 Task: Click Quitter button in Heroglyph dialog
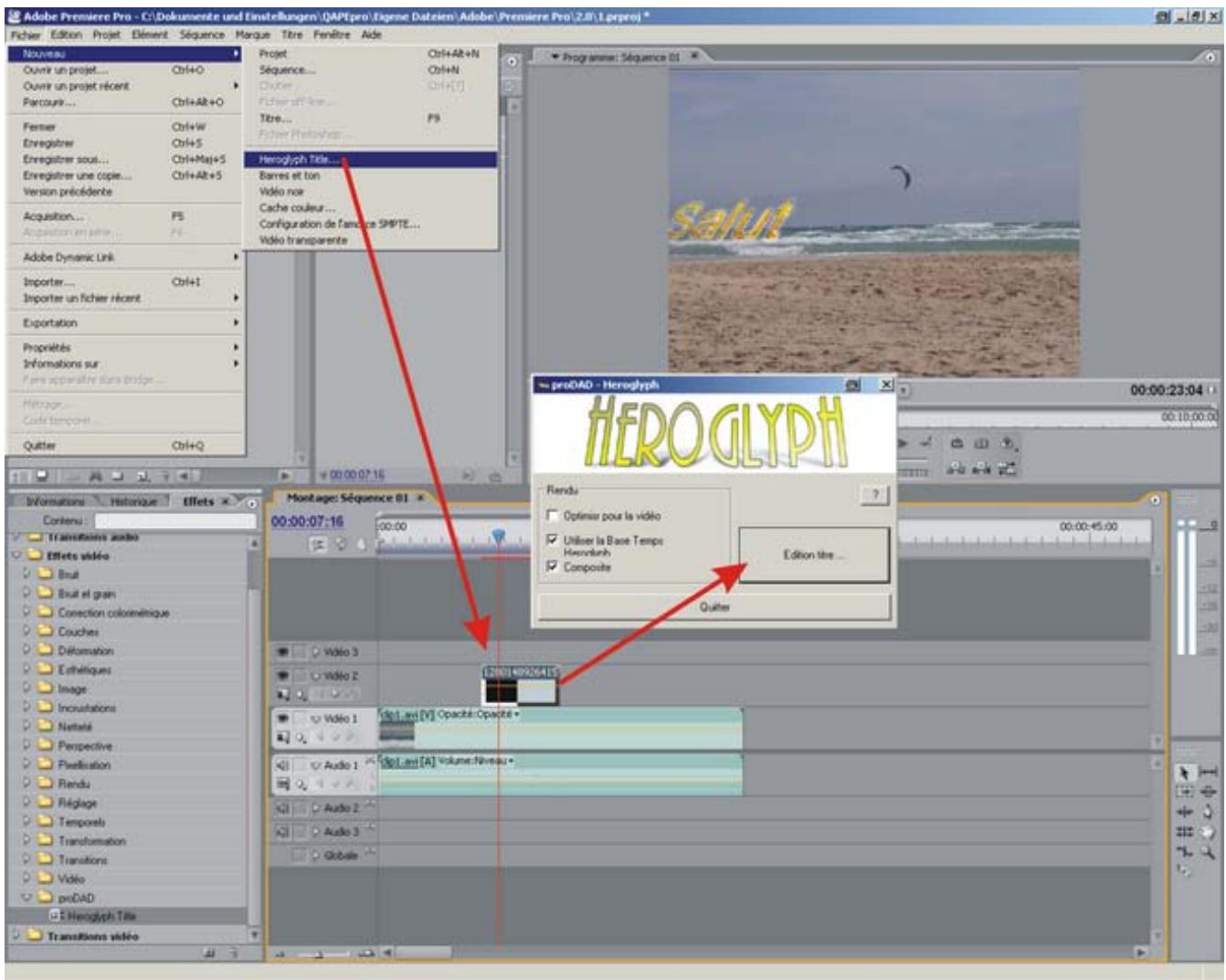(714, 607)
